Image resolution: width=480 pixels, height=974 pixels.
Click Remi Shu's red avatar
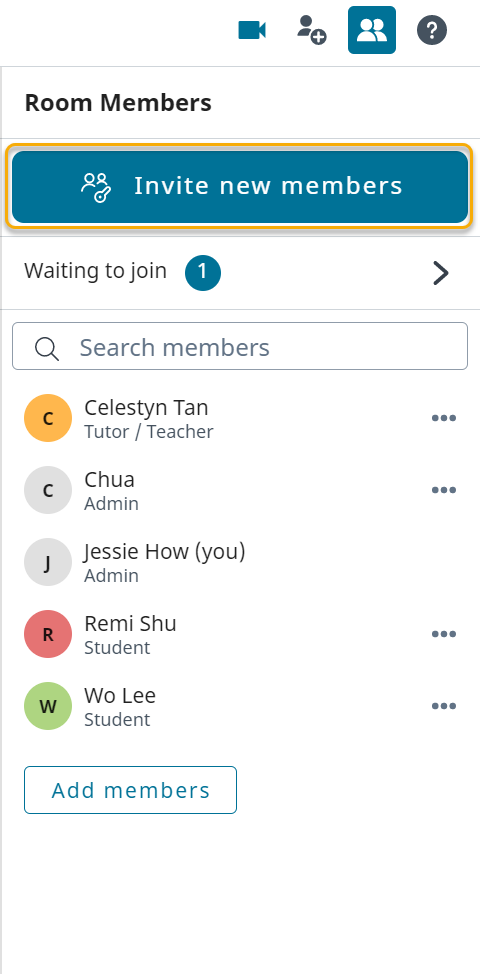coord(48,634)
